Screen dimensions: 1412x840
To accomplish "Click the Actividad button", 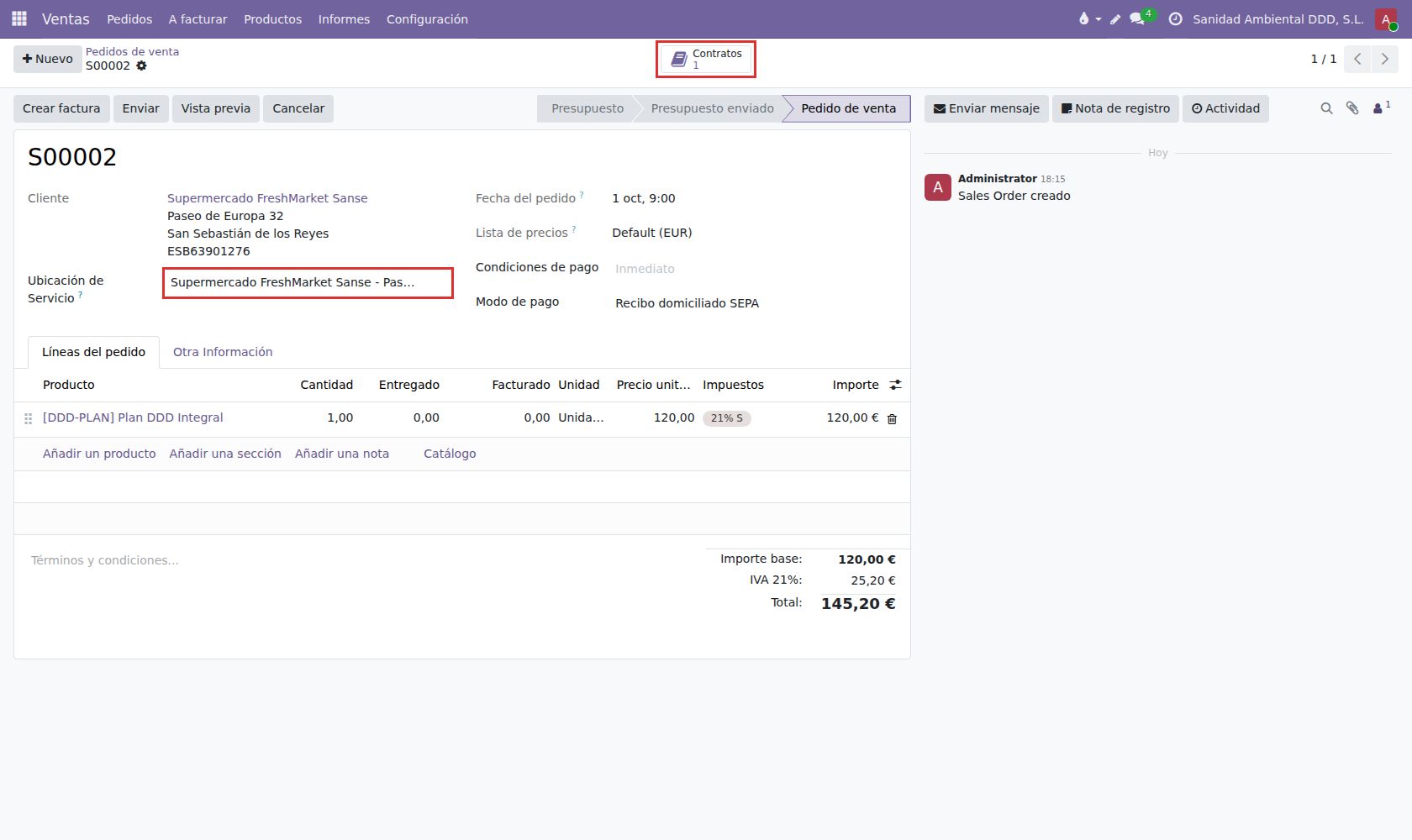I will [1225, 108].
